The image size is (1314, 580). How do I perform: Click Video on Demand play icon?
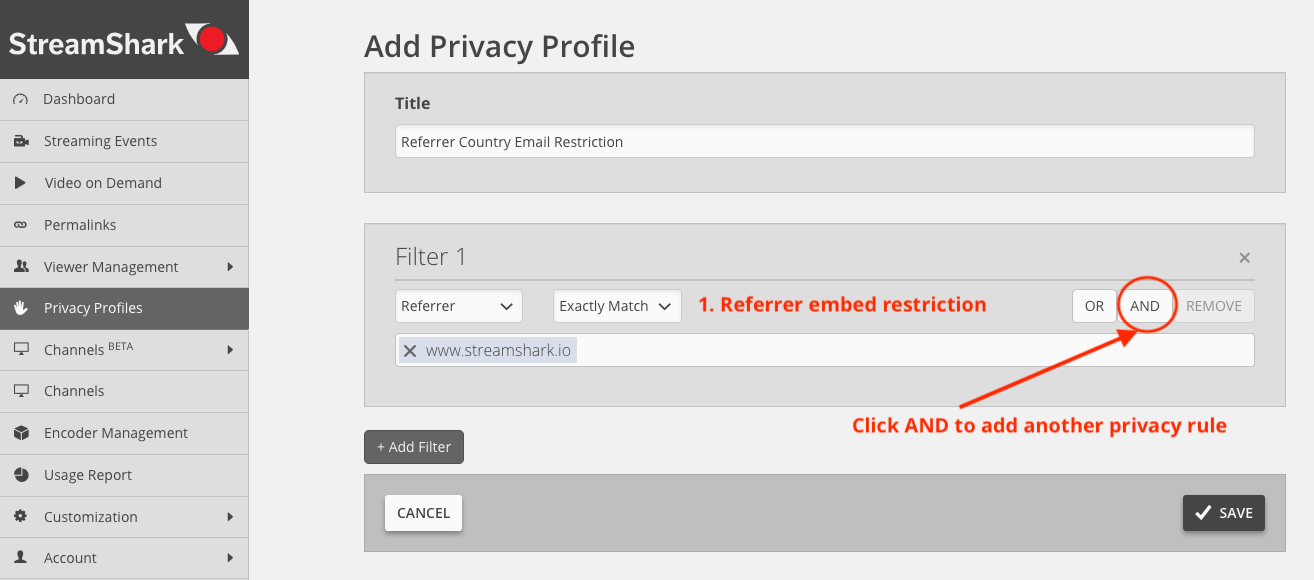[x=20, y=183]
